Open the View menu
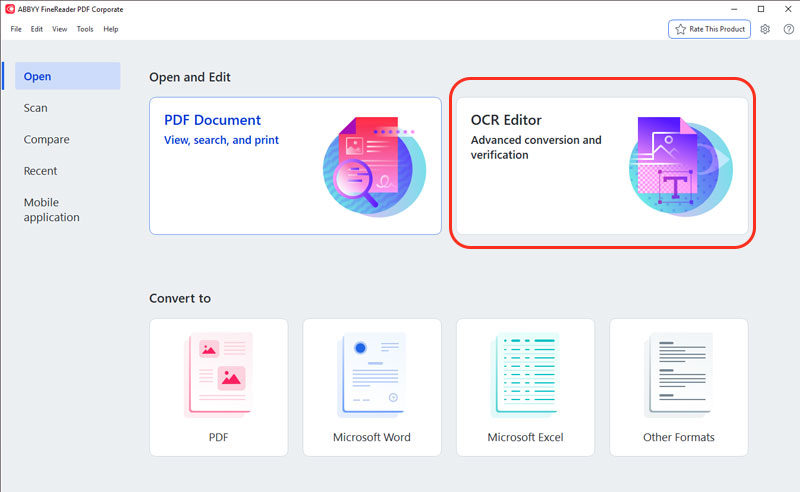 pyautogui.click(x=60, y=29)
